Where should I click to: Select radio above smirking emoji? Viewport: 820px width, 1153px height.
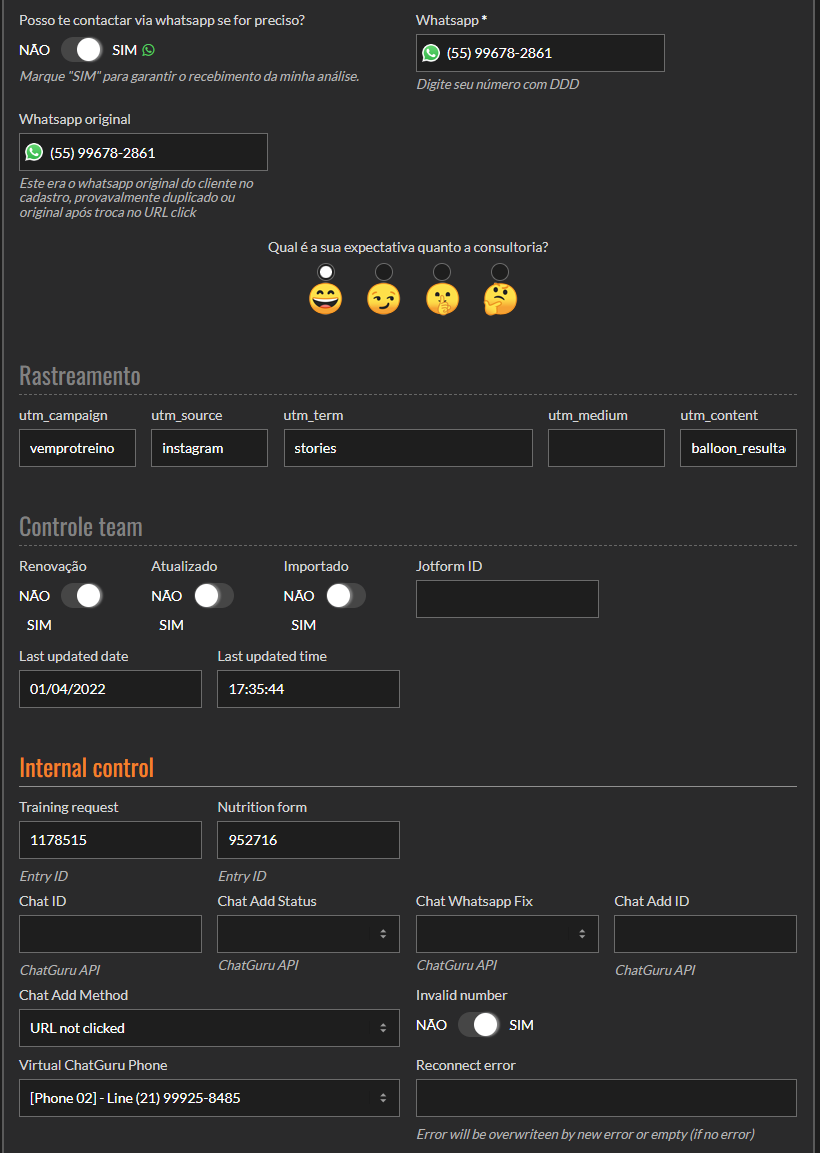coord(384,272)
